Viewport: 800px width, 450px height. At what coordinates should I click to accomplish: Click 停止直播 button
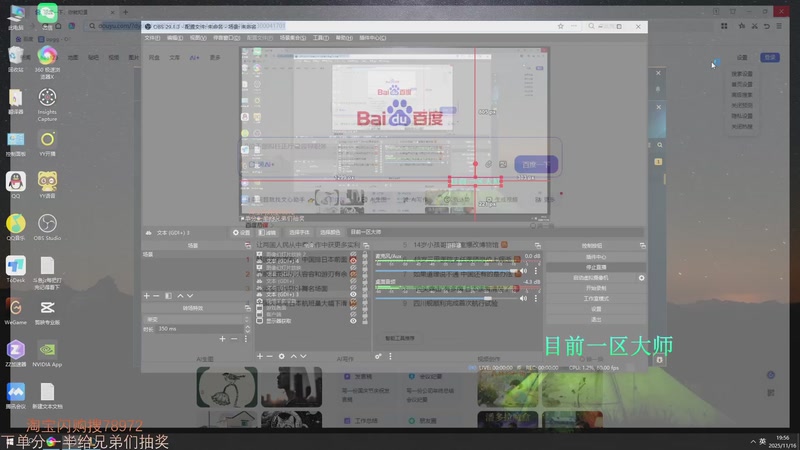595,267
